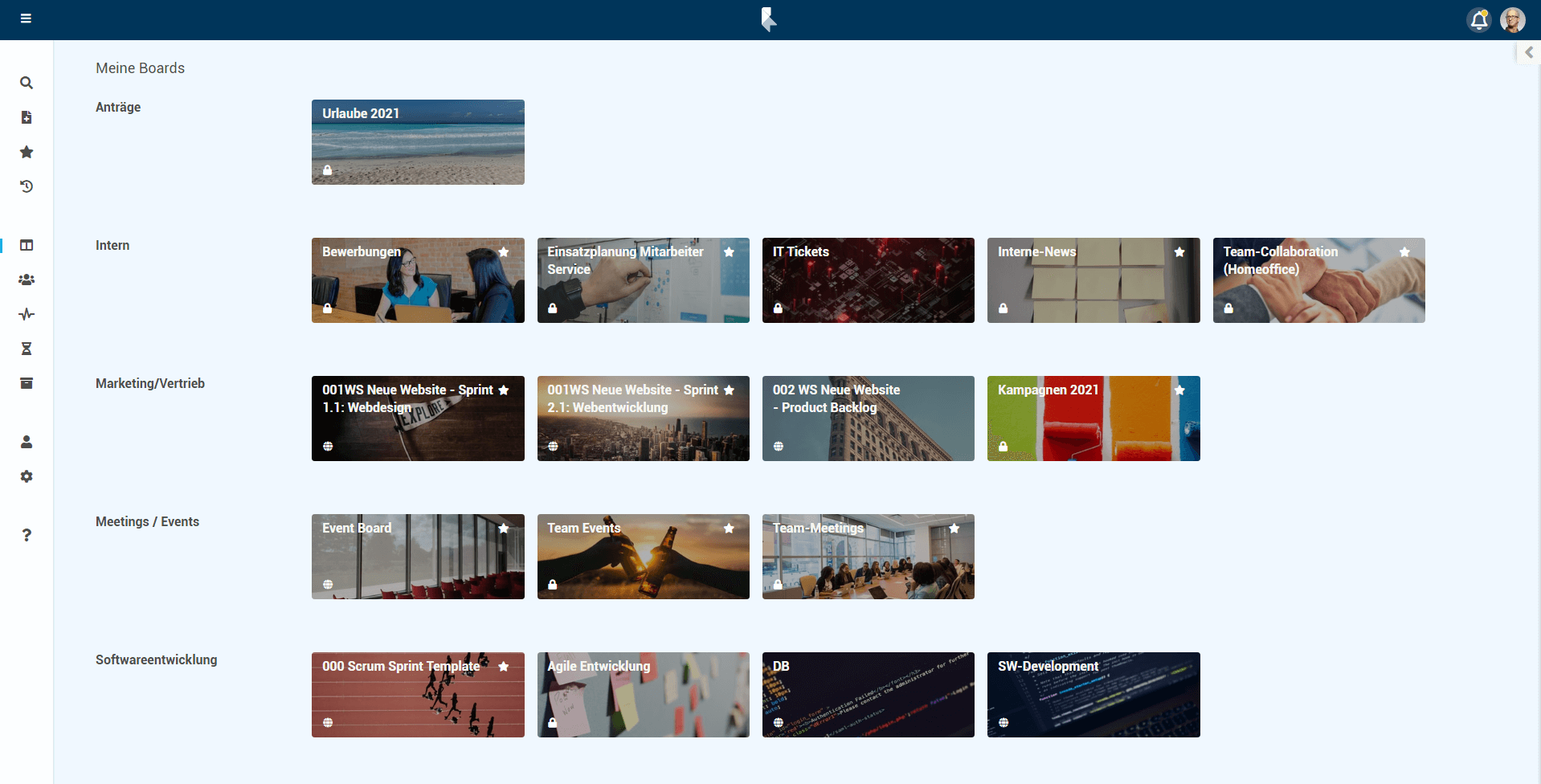Click the help question mark icon

[27, 535]
